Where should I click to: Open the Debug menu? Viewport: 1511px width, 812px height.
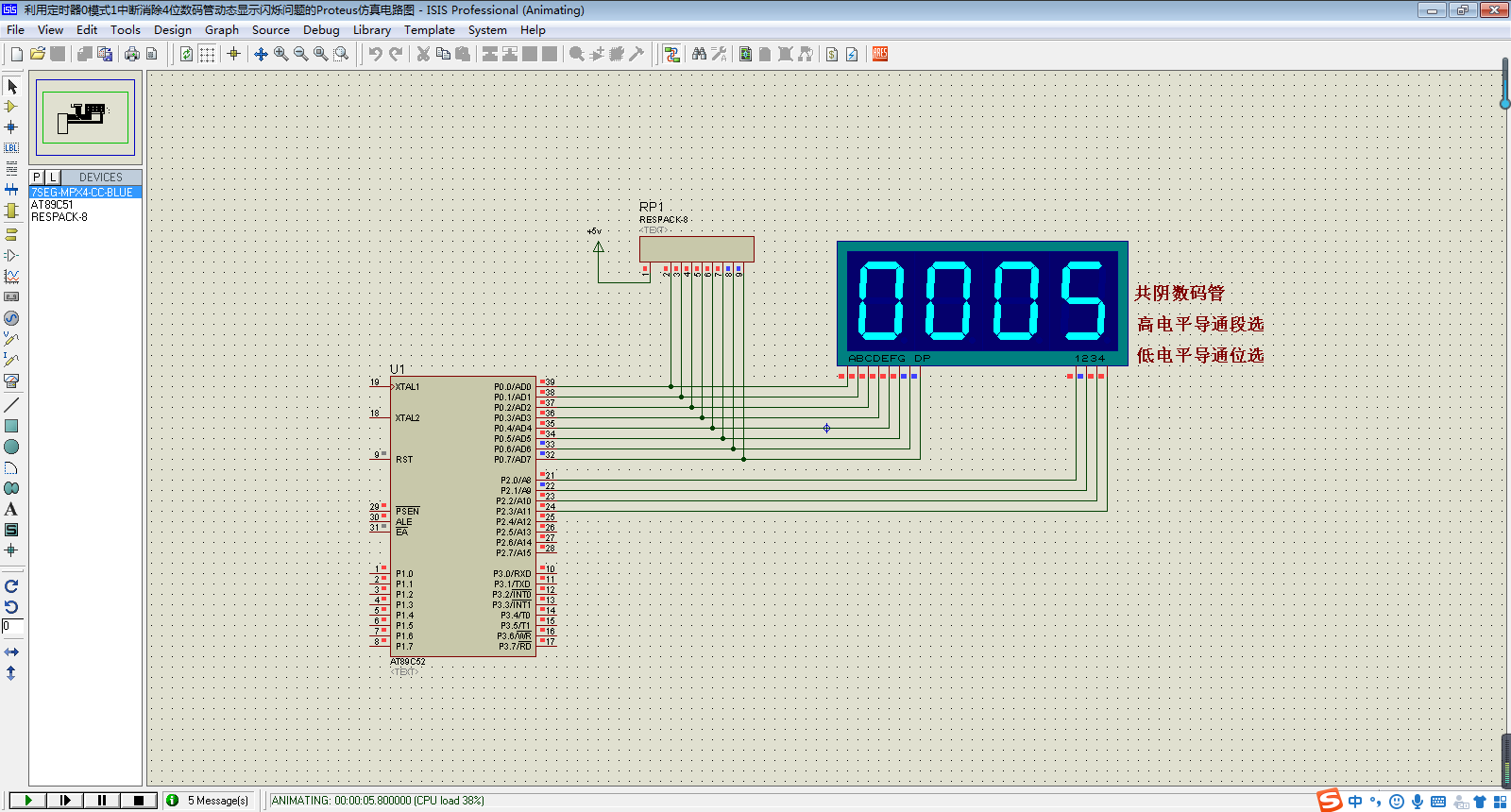coord(321,29)
